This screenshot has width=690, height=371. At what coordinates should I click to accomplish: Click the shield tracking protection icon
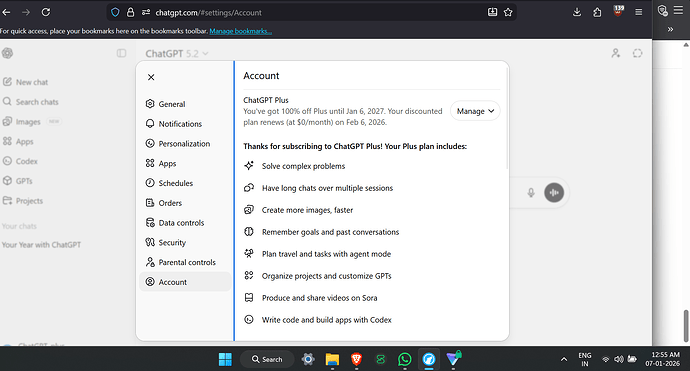(x=115, y=12)
